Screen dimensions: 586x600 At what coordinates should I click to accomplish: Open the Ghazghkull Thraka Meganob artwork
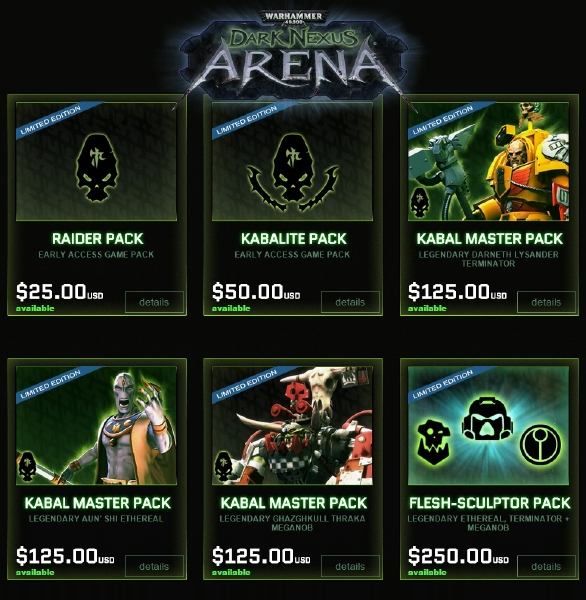(x=292, y=426)
